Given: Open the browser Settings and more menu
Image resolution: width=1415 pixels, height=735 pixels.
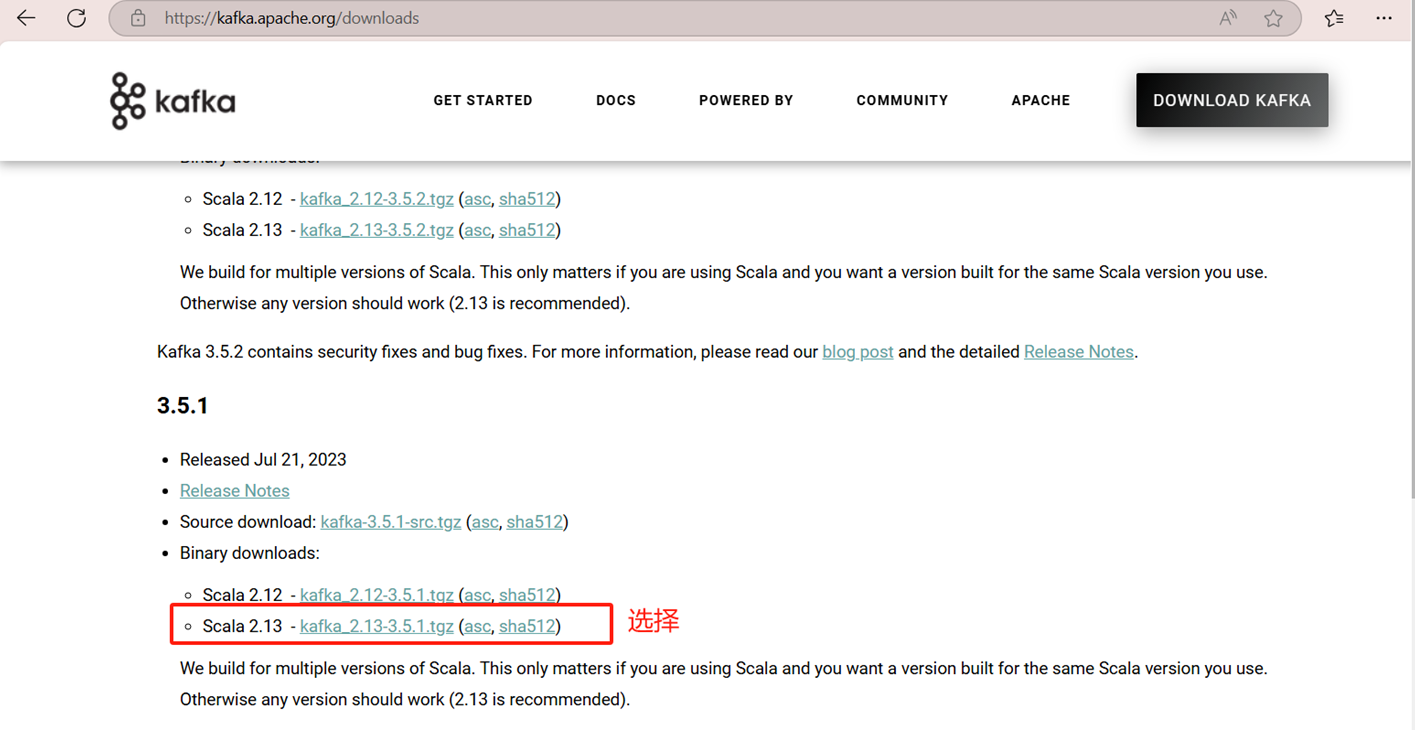Looking at the screenshot, I should 1384,18.
